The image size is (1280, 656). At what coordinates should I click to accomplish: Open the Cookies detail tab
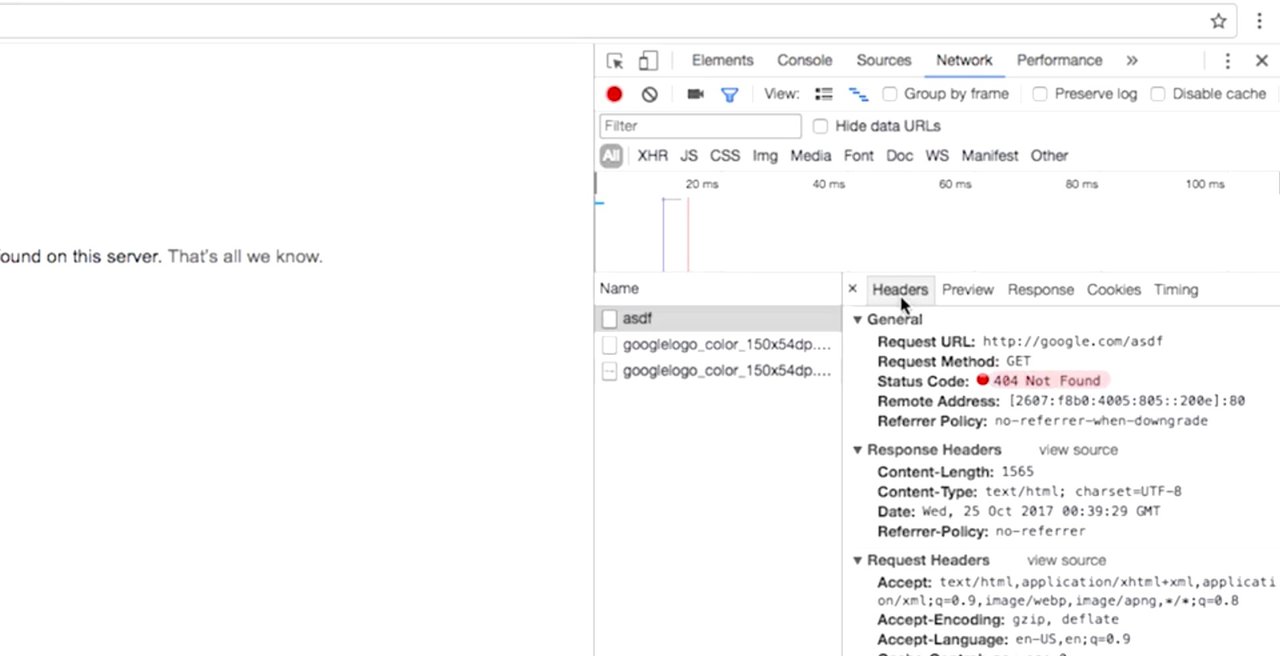tap(1113, 289)
